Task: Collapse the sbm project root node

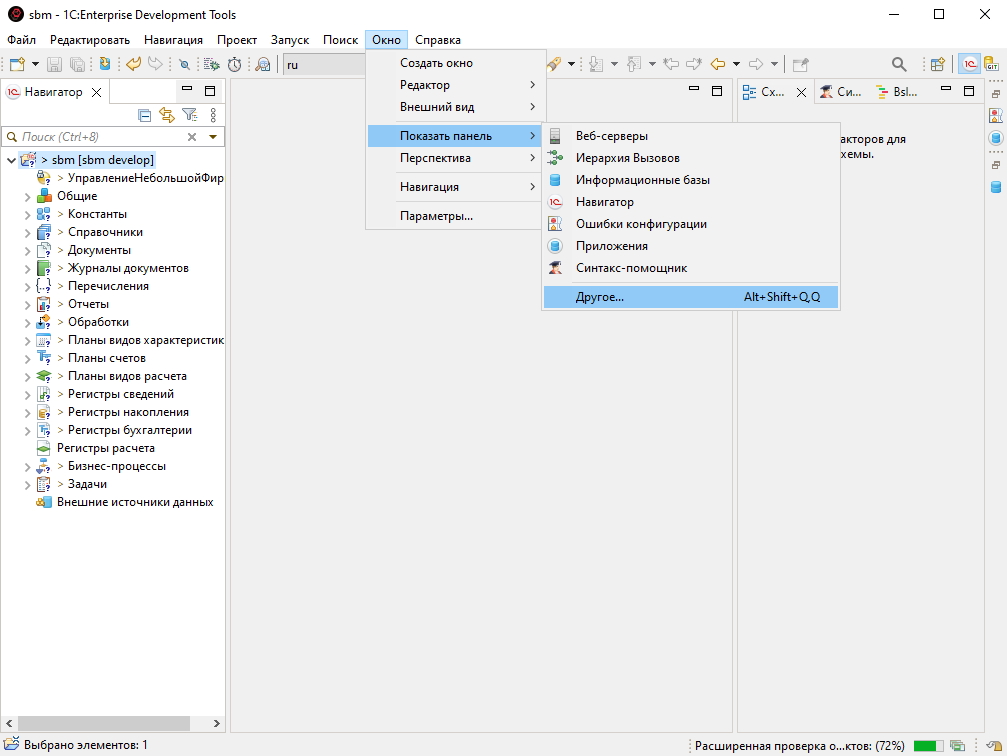Action: coord(11,161)
